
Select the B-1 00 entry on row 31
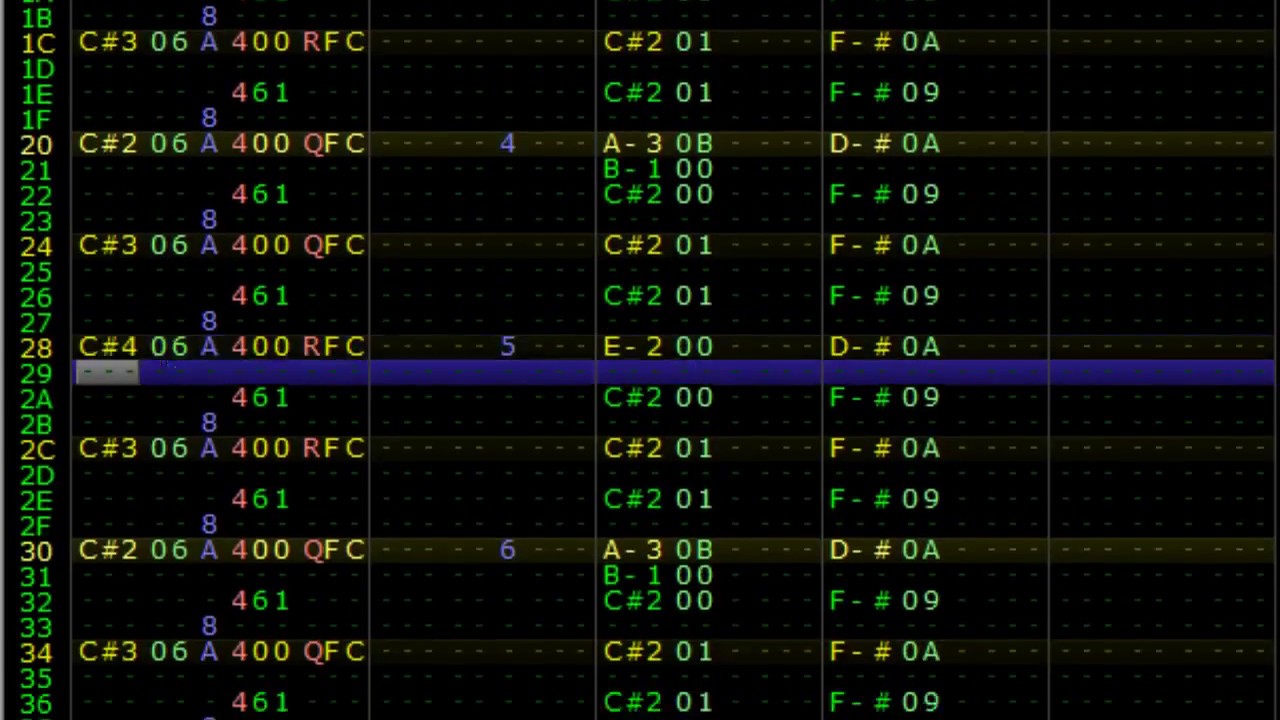pos(658,575)
